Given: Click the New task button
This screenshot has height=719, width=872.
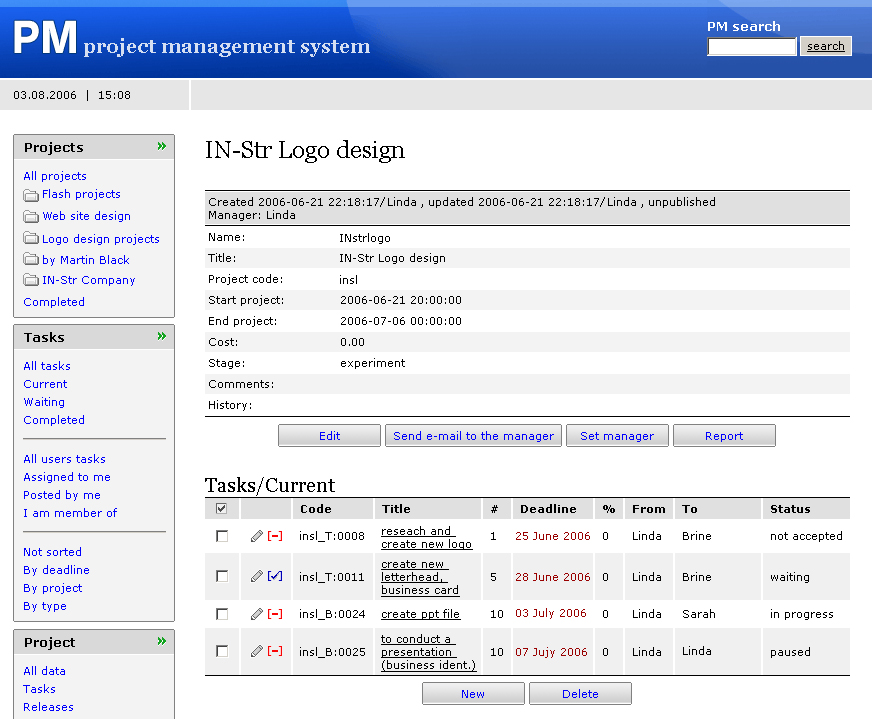Looking at the screenshot, I should pyautogui.click(x=473, y=694).
